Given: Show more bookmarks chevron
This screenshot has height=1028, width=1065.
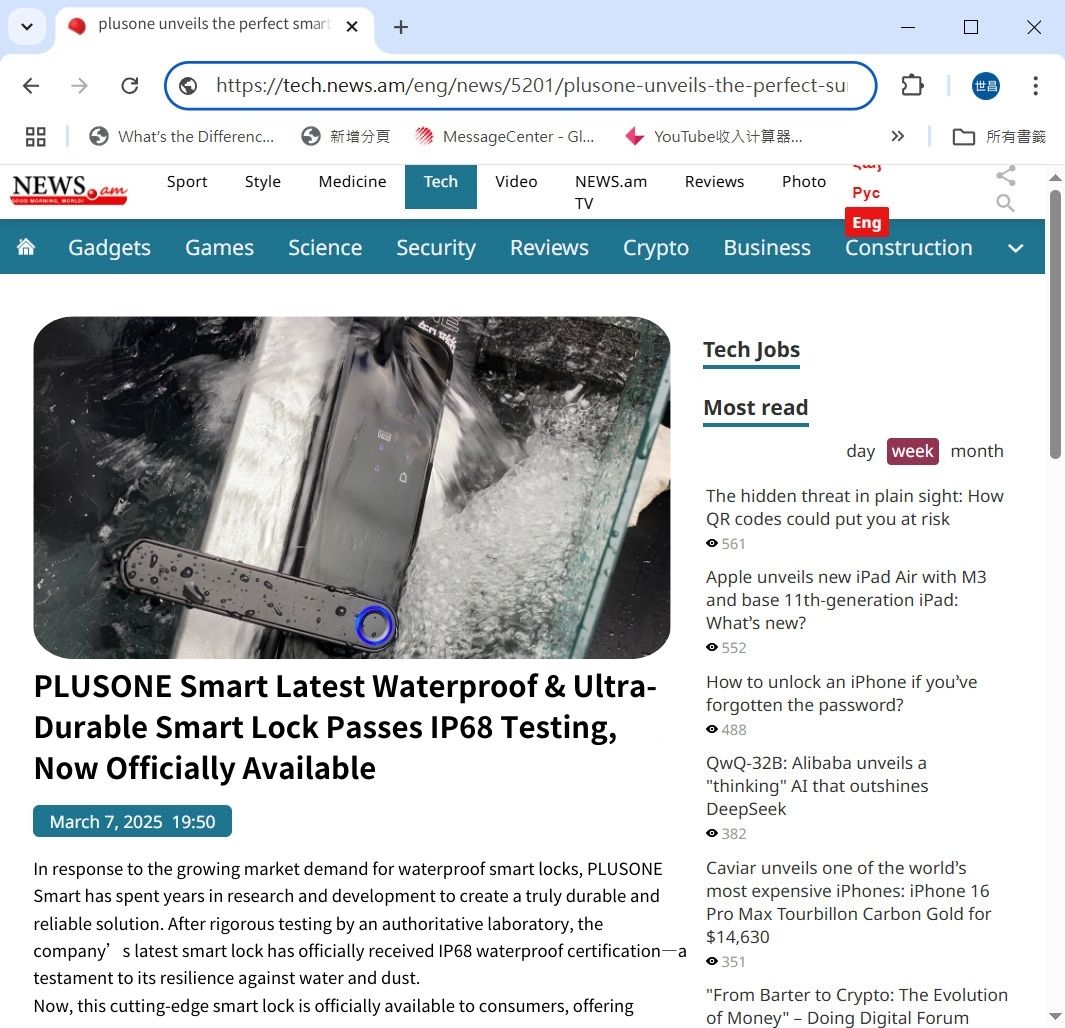Looking at the screenshot, I should (897, 136).
